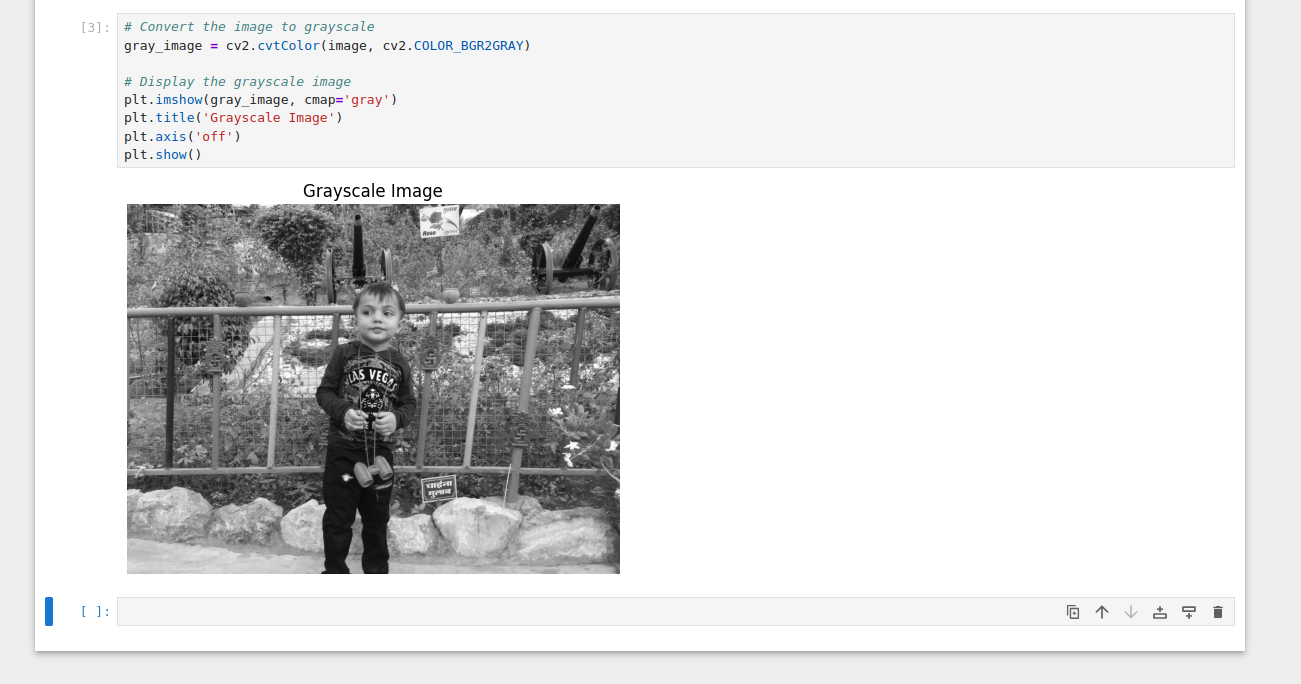Click COLOR_BGR2GRAY constant in the code
Image resolution: width=1301 pixels, height=684 pixels.
[468, 46]
